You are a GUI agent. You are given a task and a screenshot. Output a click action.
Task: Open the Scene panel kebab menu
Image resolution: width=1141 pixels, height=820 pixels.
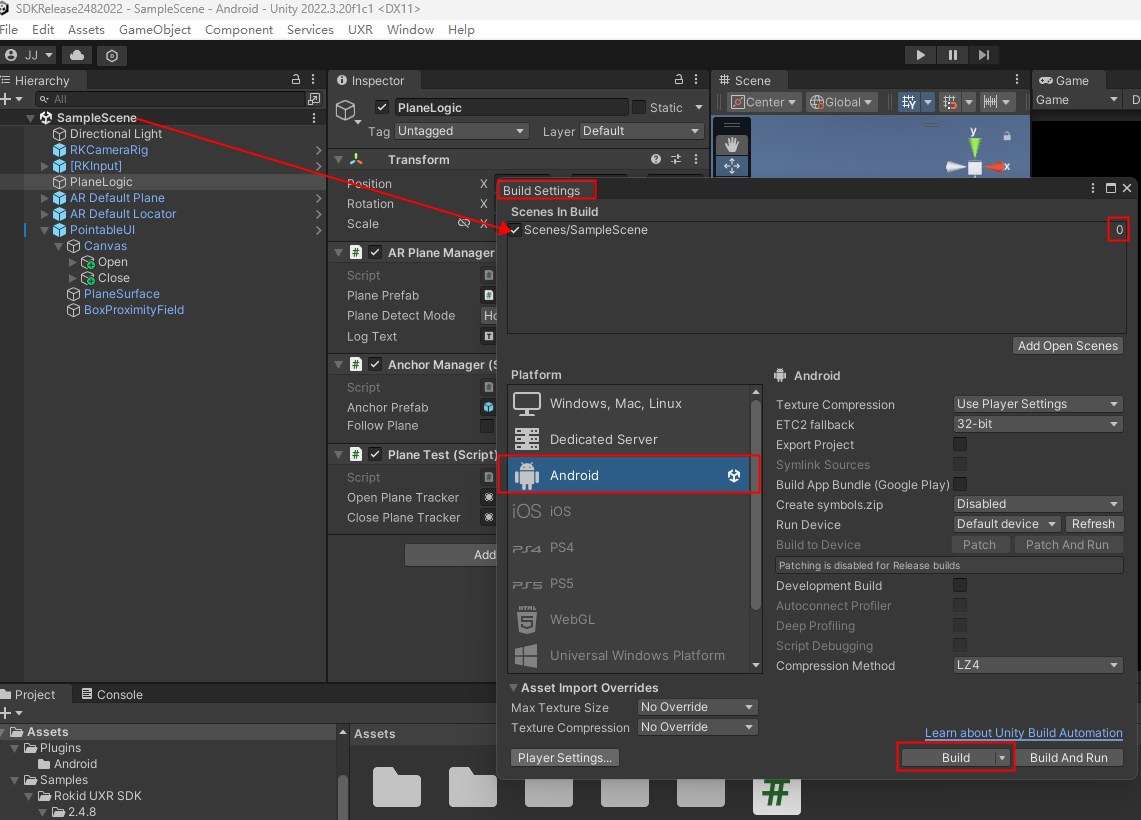[1017, 79]
